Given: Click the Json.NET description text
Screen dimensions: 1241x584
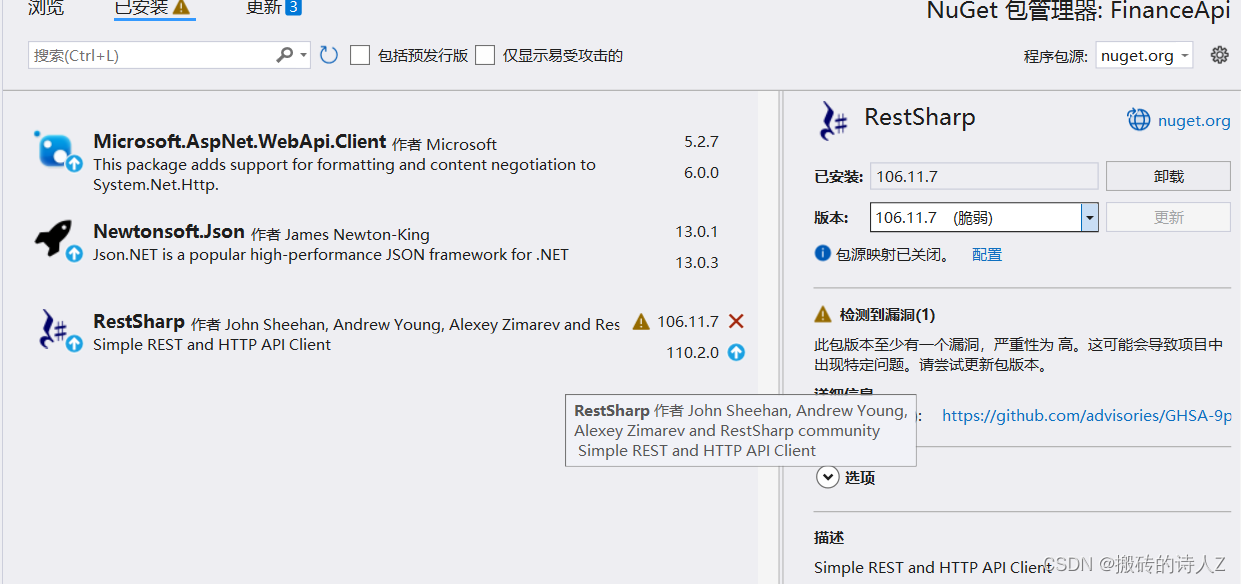Looking at the screenshot, I should coord(331,254).
